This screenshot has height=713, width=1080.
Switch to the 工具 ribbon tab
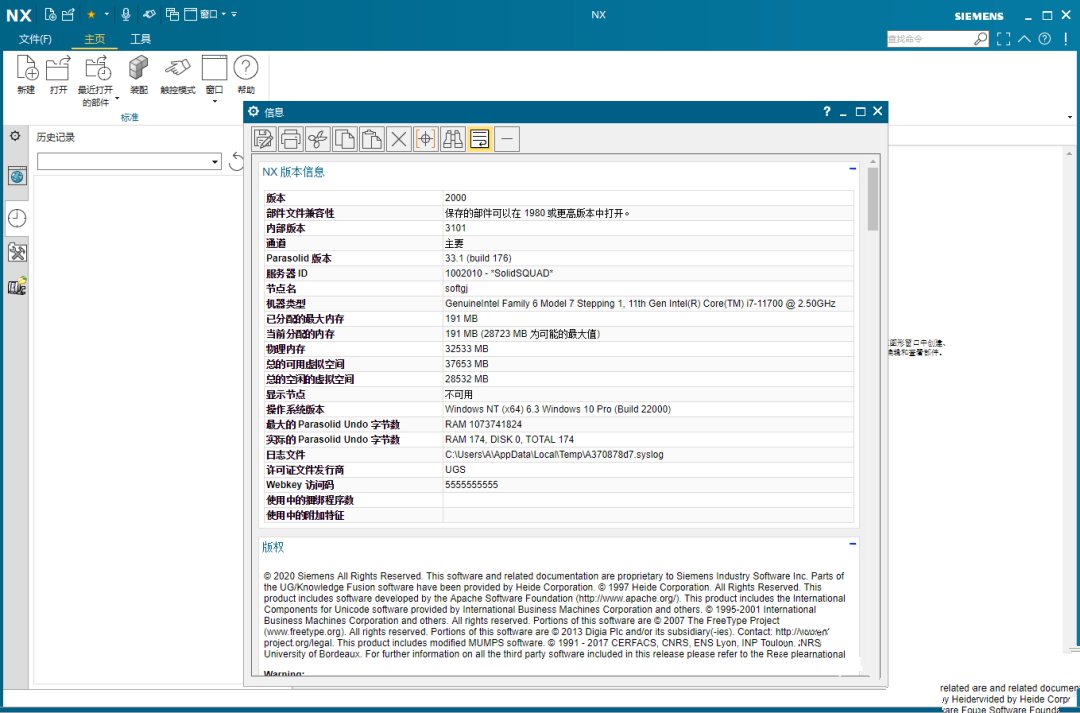(141, 39)
